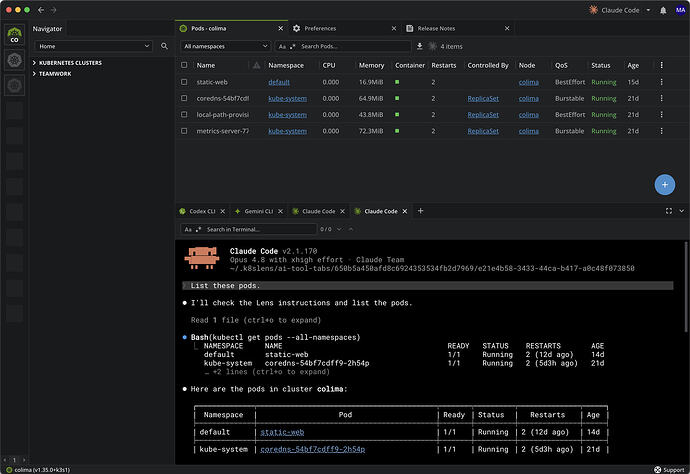690x474 pixels.
Task: Open the default namespace link
Action: click(279, 82)
